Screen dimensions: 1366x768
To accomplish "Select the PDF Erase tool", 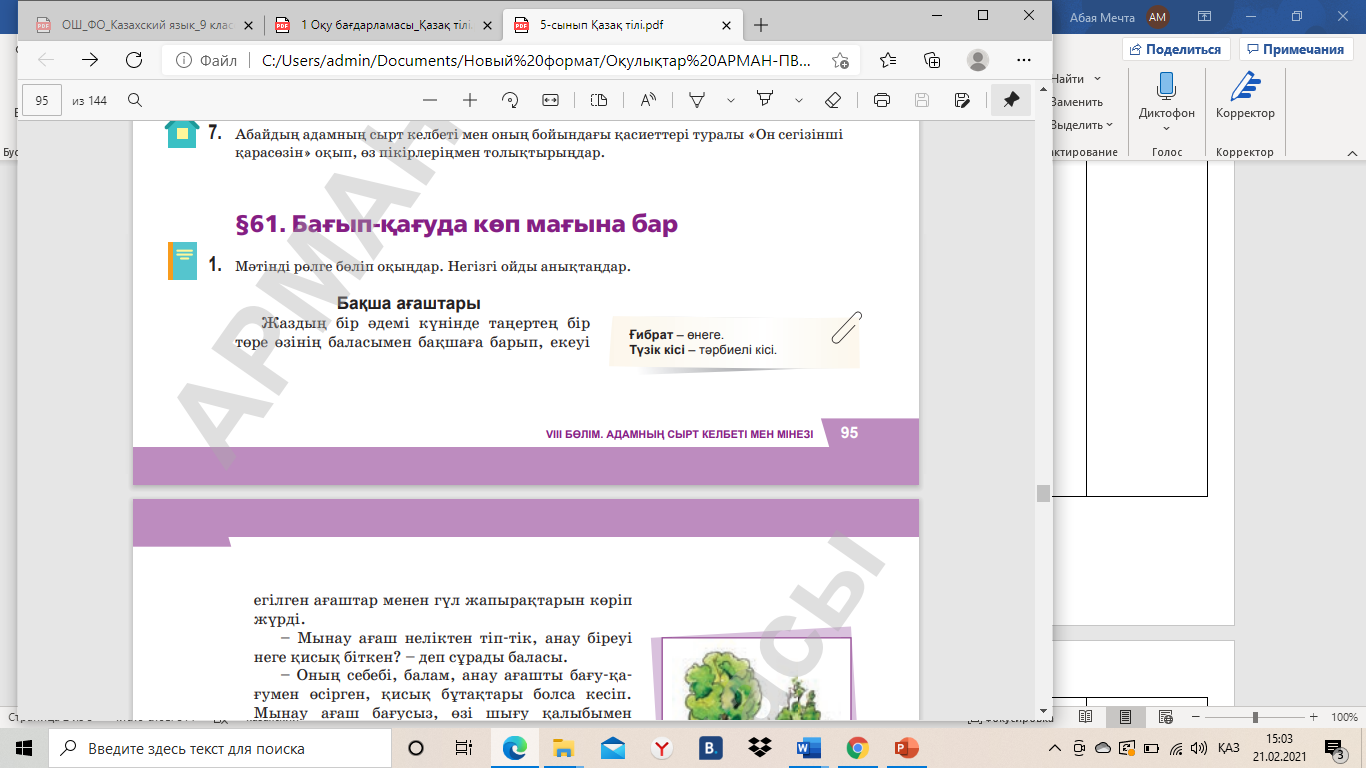I will [833, 100].
